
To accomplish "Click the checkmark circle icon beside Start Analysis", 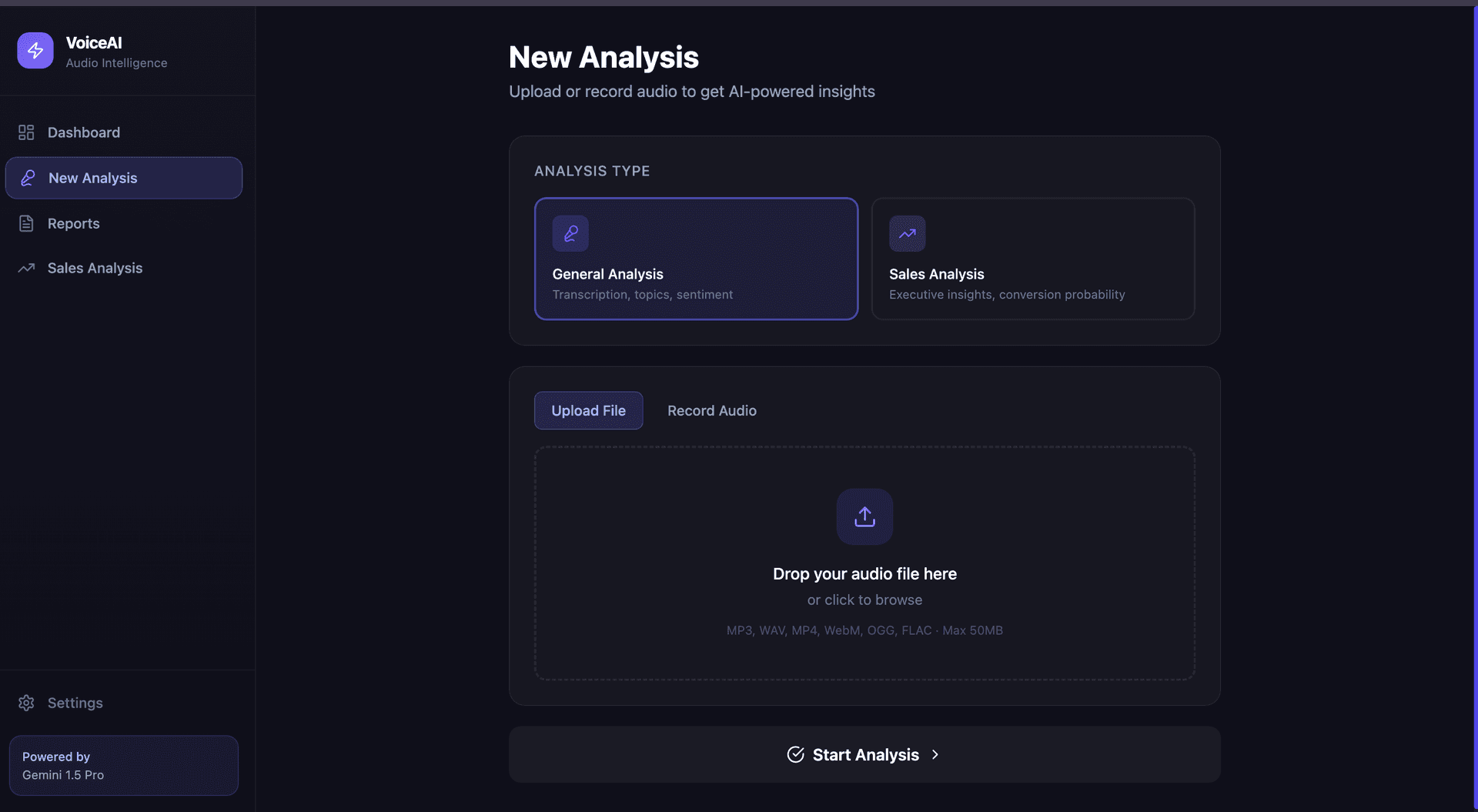I will (x=795, y=754).
